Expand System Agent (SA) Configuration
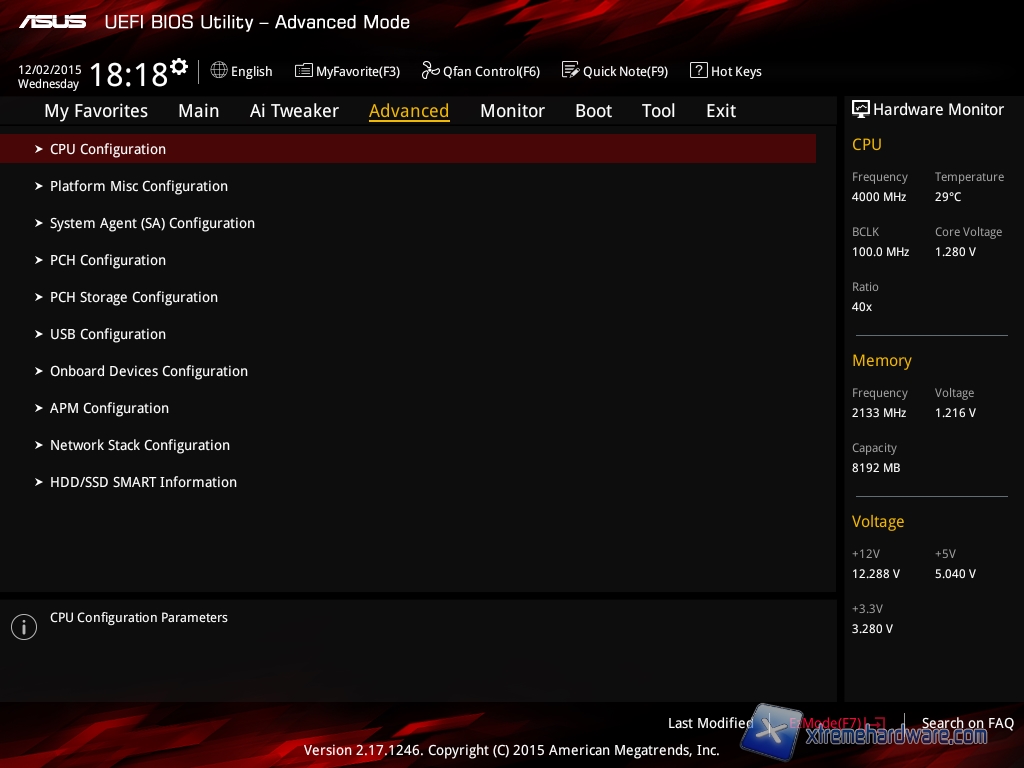1024x768 pixels. [152, 223]
